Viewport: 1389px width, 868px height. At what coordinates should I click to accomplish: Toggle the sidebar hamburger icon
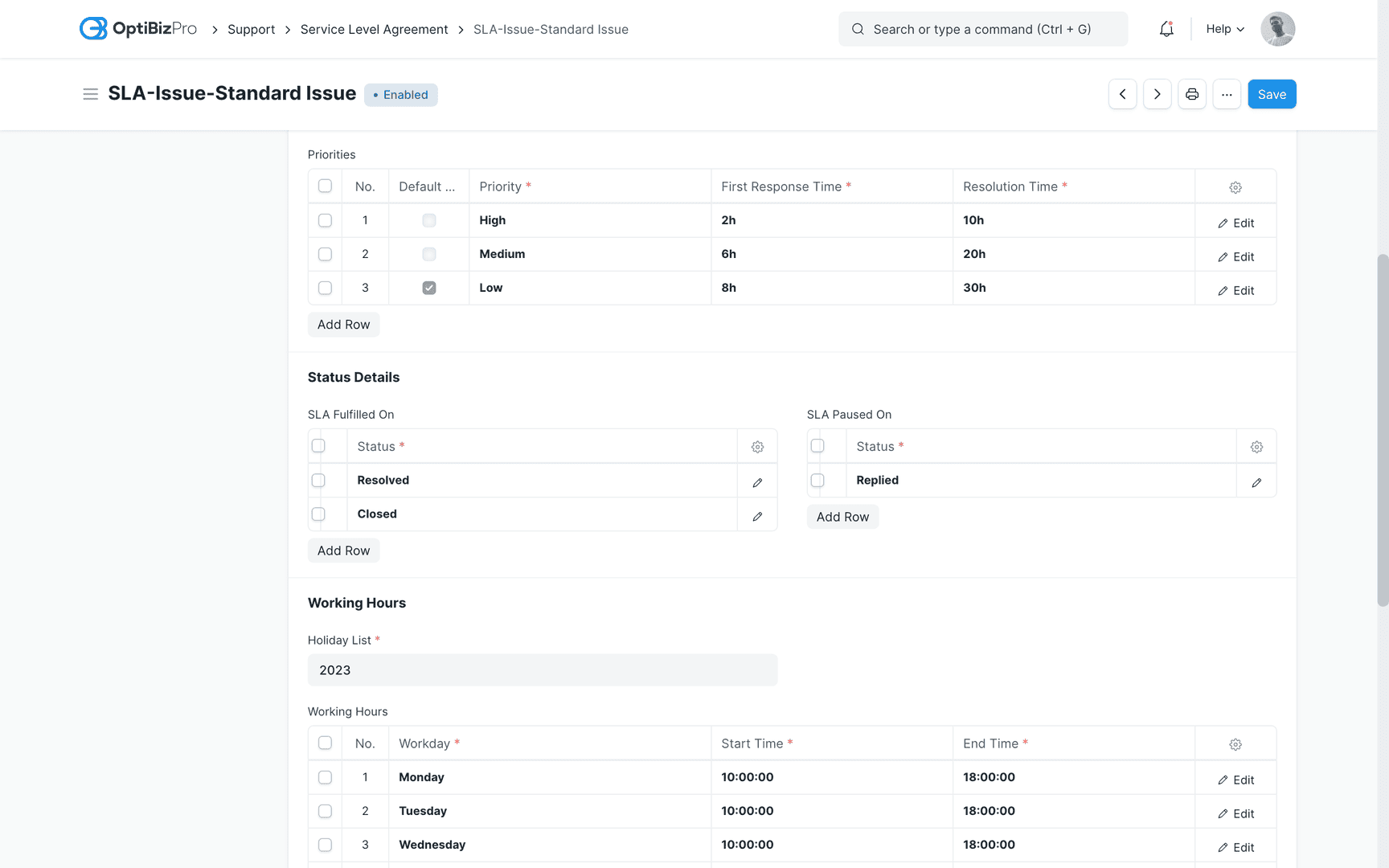tap(91, 94)
